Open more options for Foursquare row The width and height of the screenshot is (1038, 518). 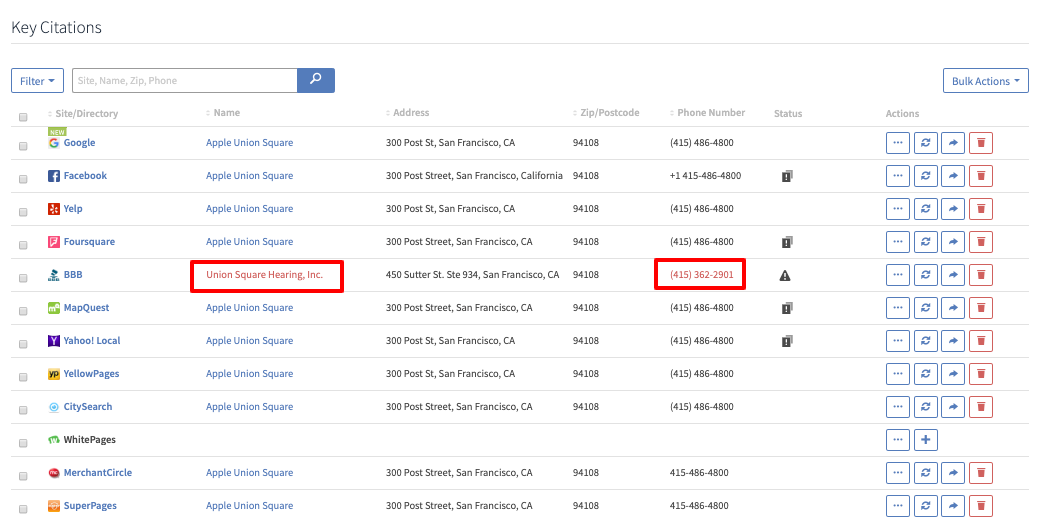[x=898, y=242]
